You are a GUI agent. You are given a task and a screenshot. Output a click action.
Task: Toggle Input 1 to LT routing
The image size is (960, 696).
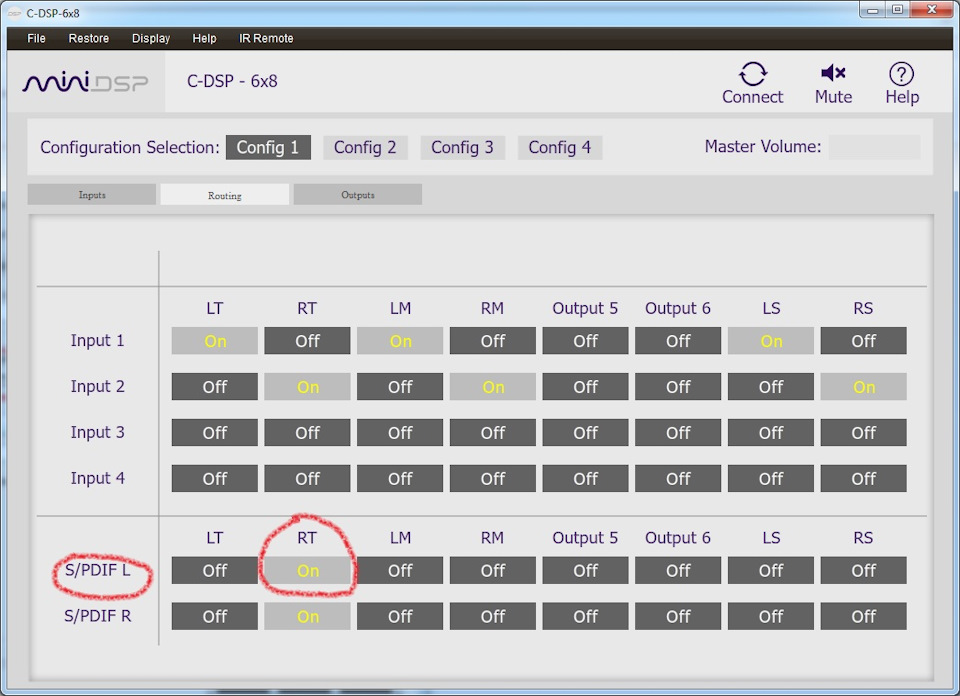coord(214,340)
